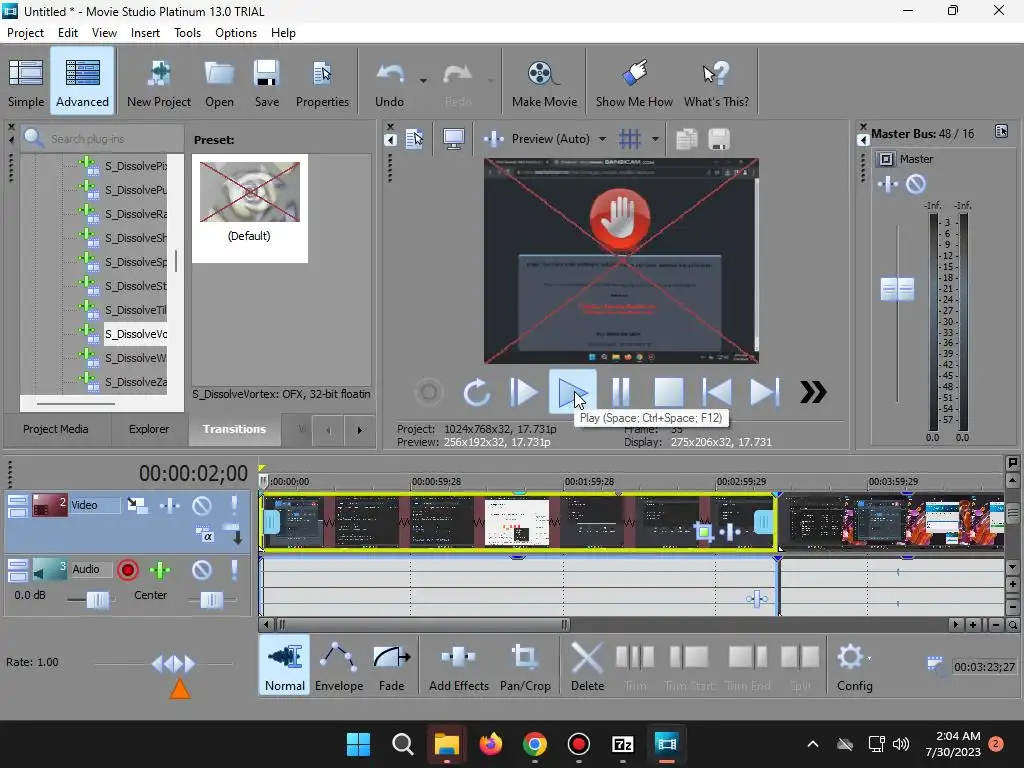Open the Config gear menu
The width and height of the screenshot is (1024, 768).
coord(854,665)
